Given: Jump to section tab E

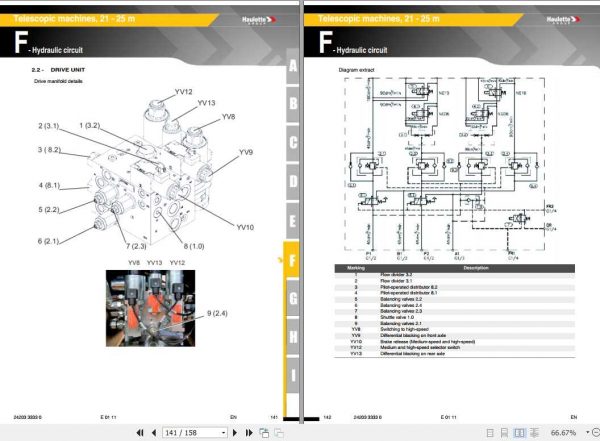Looking at the screenshot, I should pos(293,221).
